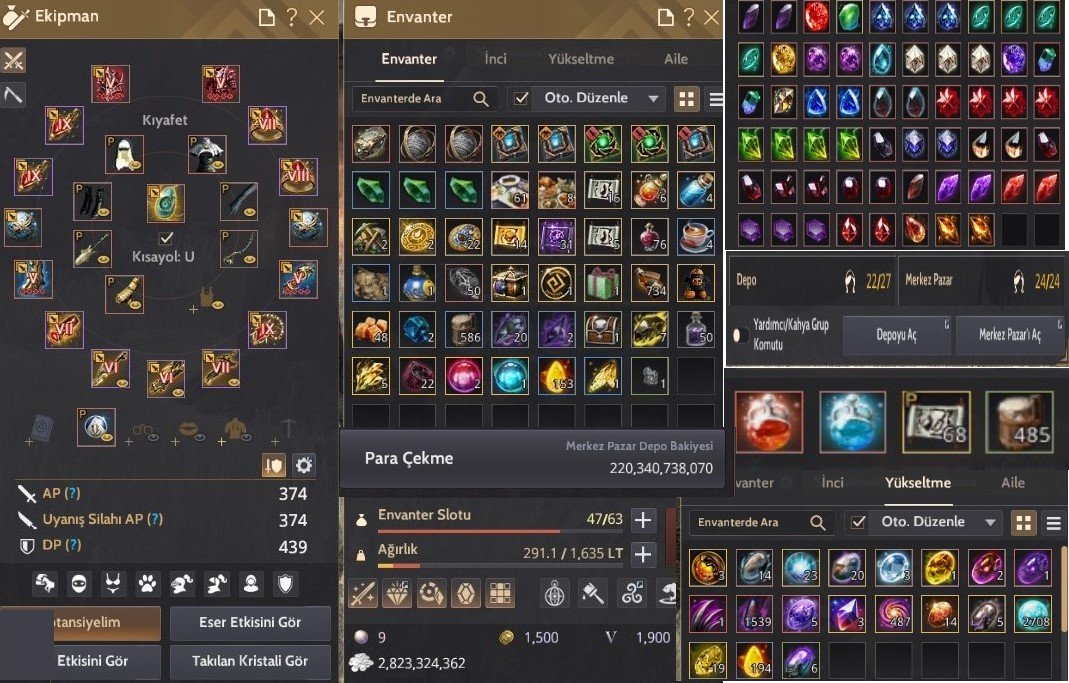Click the gift box item in inventory

pyautogui.click(x=603, y=282)
